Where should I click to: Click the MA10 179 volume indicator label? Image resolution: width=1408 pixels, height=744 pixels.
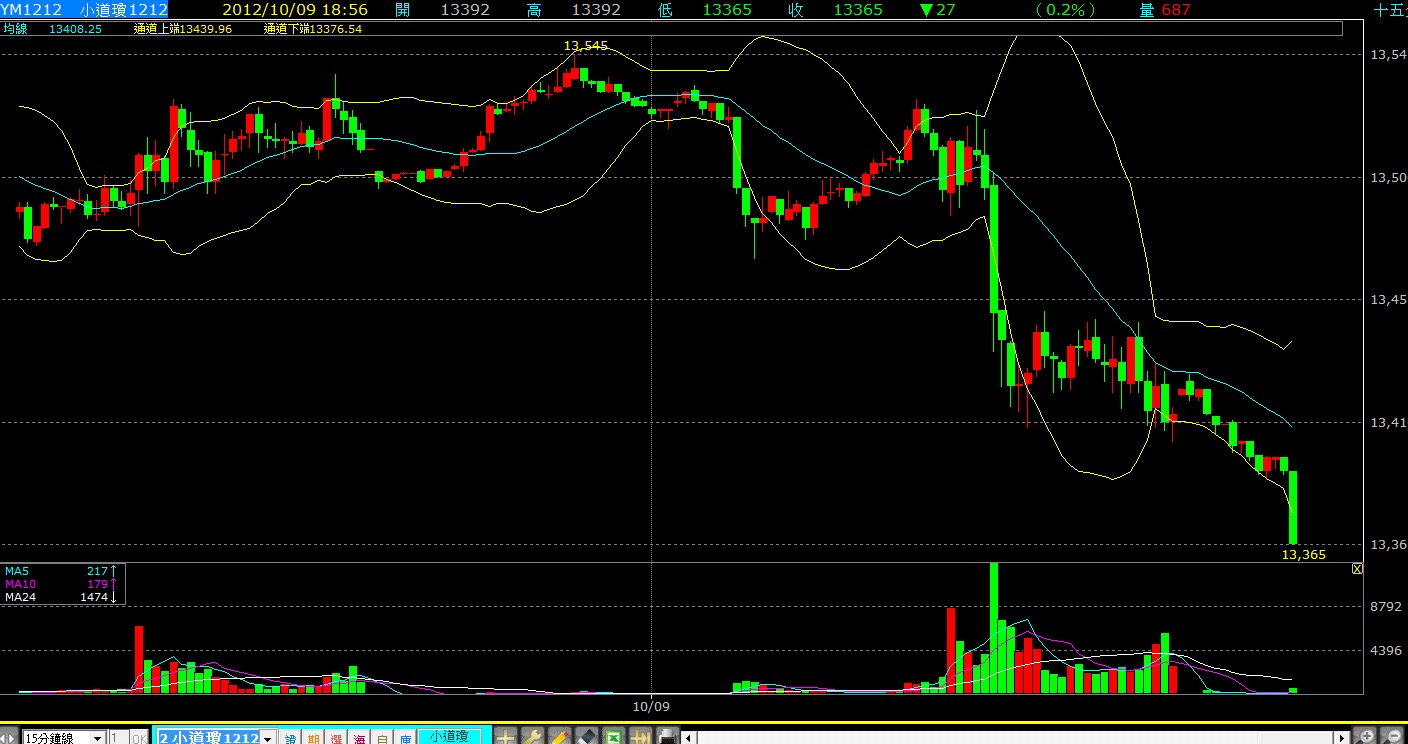coord(61,584)
